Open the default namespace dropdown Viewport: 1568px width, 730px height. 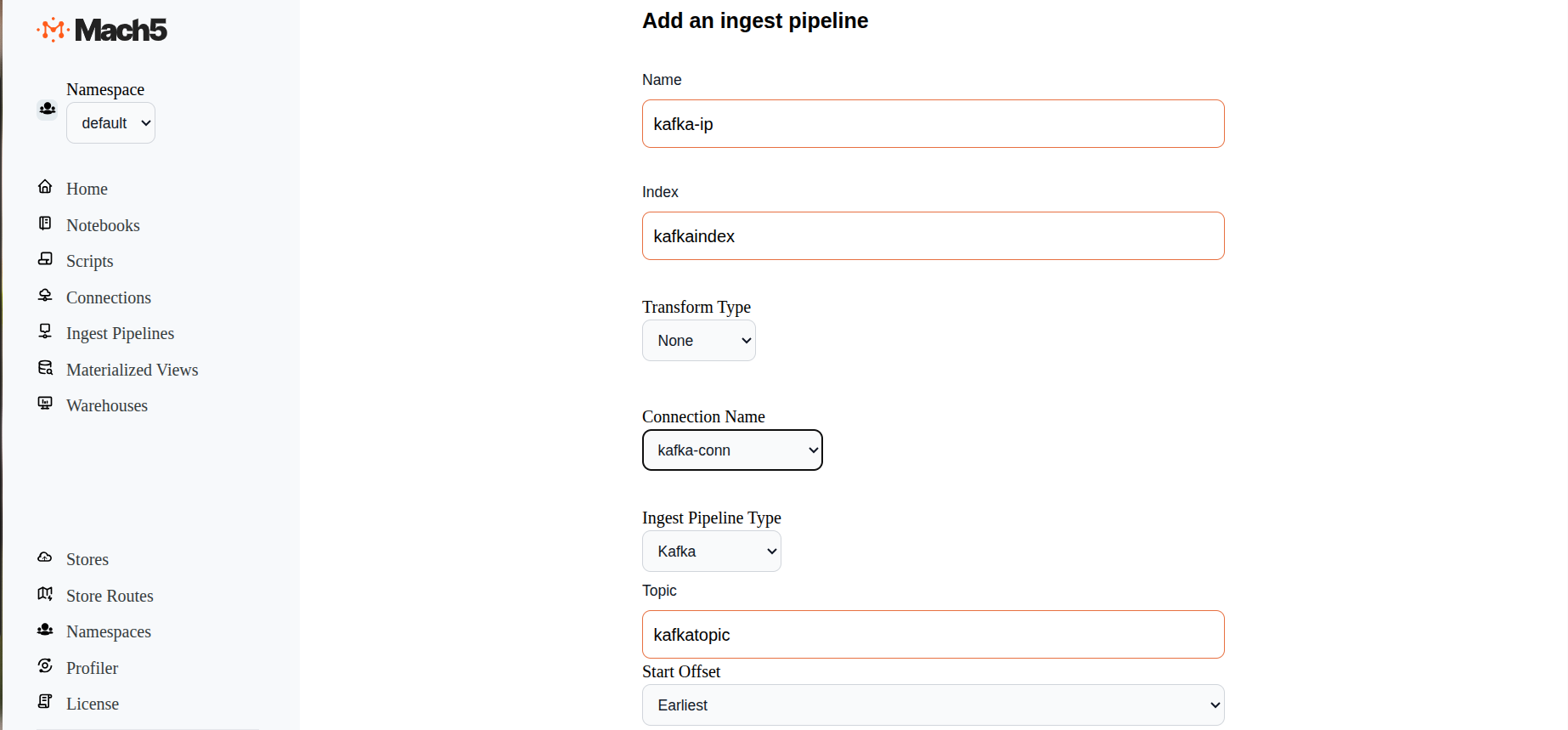point(110,122)
